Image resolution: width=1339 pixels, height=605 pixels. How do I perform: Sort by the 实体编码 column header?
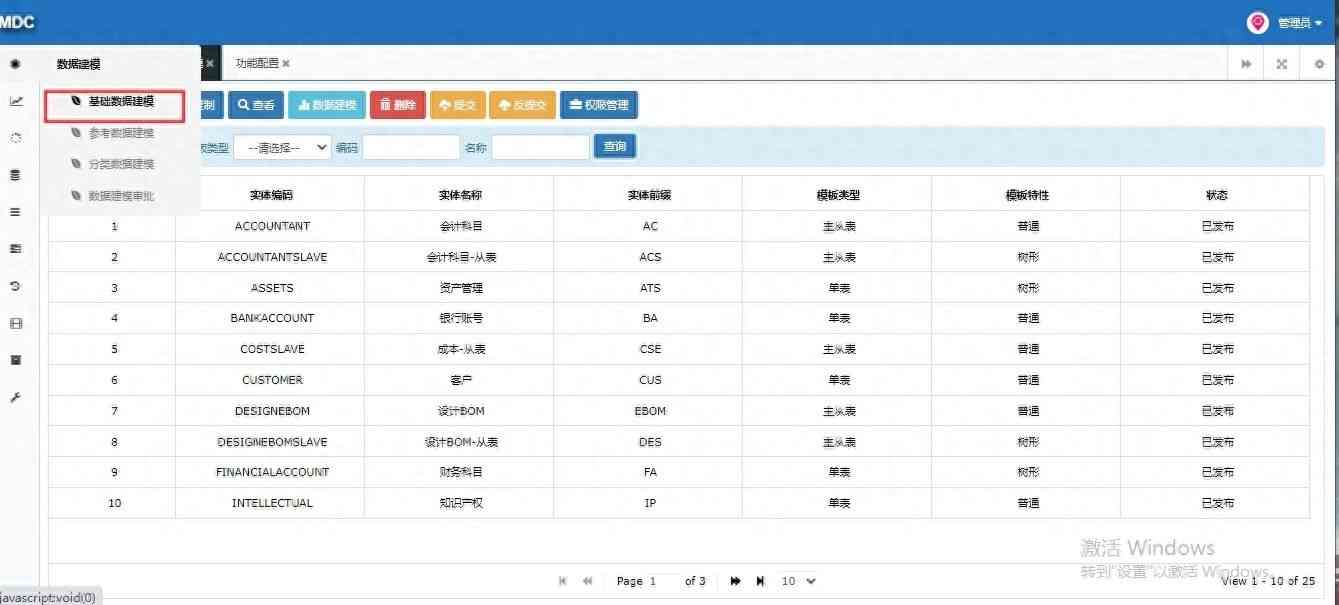click(x=271, y=195)
